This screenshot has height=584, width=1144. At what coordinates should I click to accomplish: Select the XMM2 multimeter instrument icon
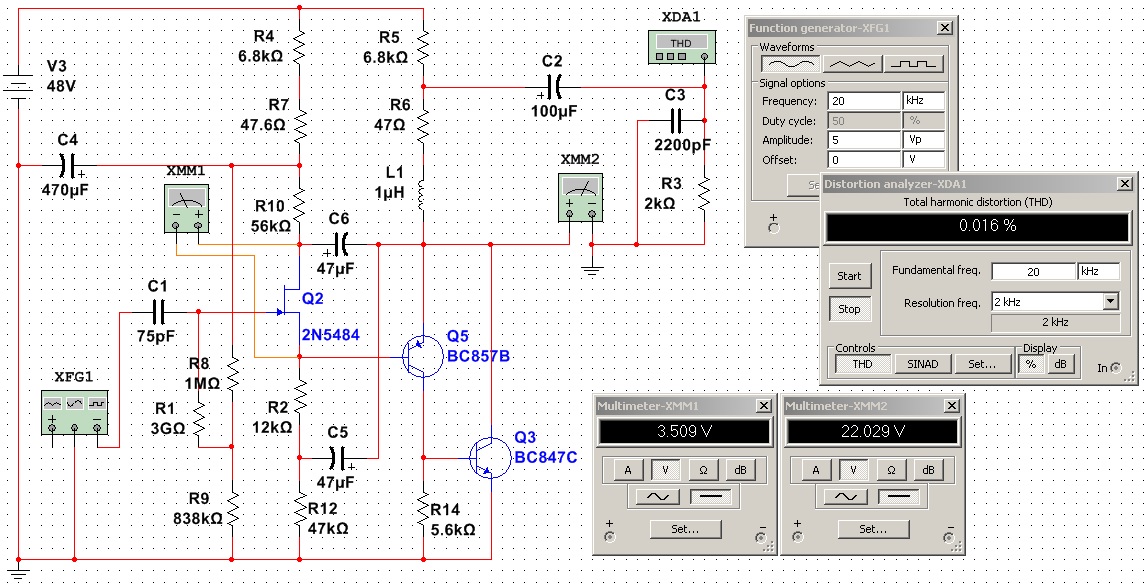coord(580,196)
